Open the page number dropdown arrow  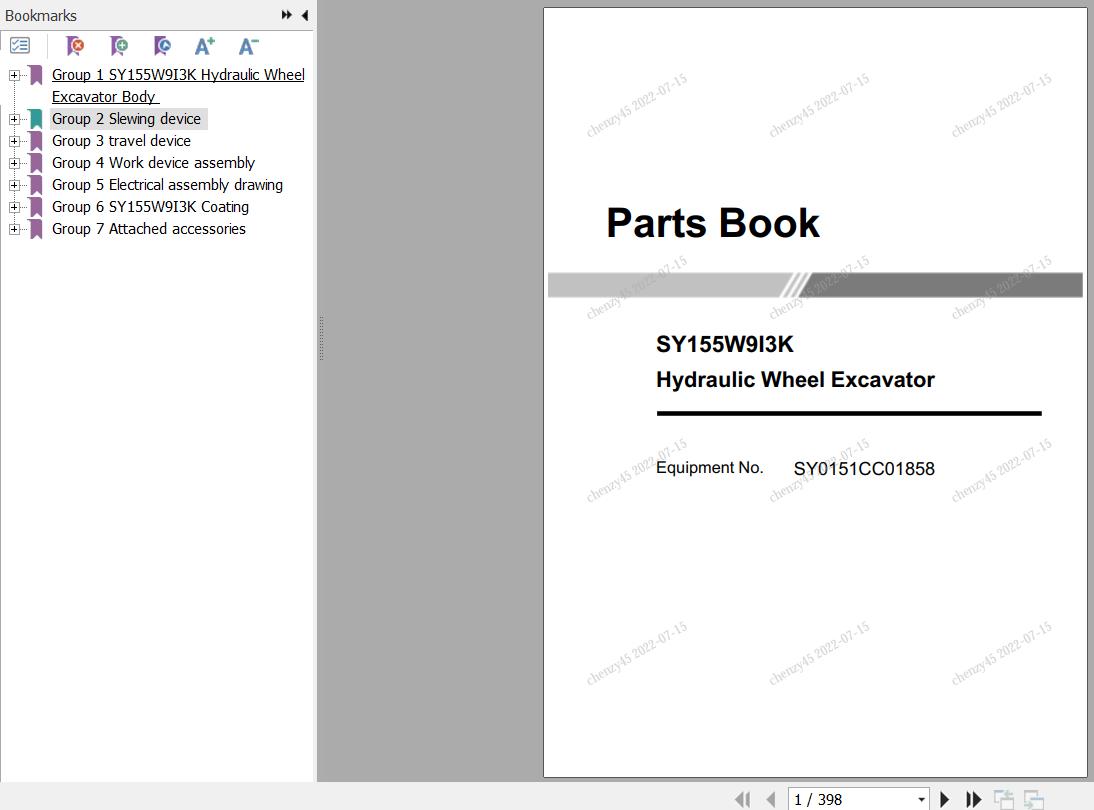[922, 800]
